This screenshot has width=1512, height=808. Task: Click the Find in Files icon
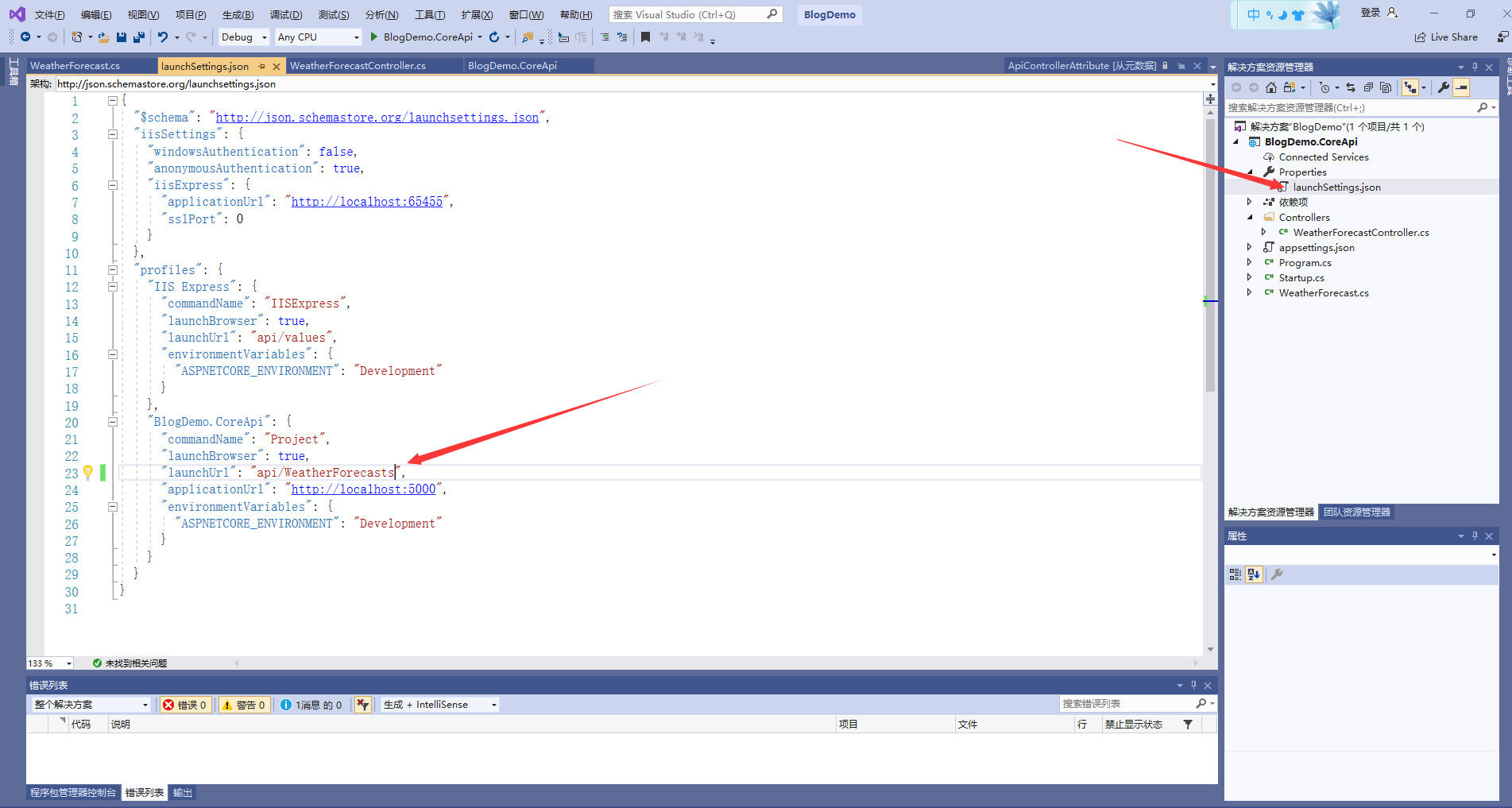pos(528,37)
